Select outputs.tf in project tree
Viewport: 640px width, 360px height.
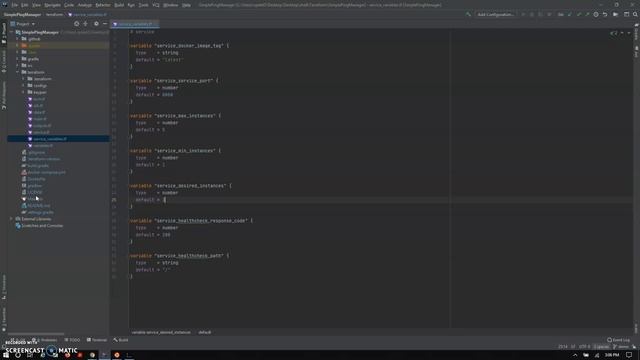(42, 126)
